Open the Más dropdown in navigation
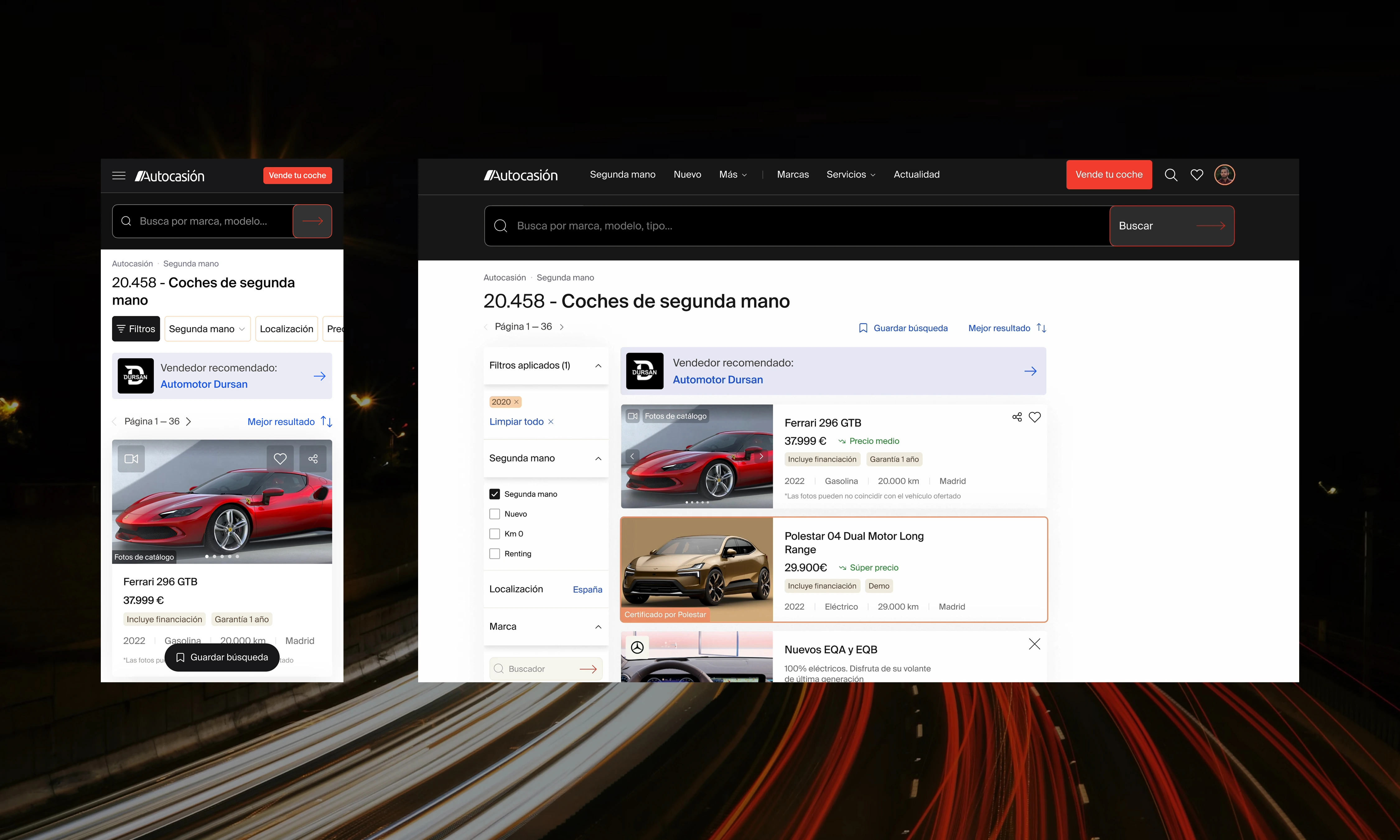The height and width of the screenshot is (840, 1400). tap(733, 175)
